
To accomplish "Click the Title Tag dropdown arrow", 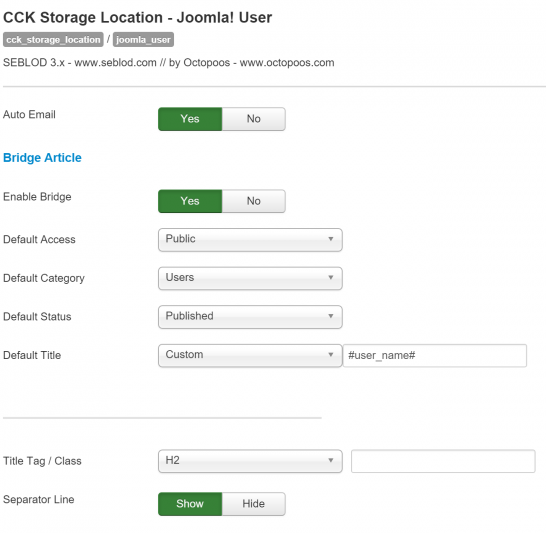I will [x=330, y=460].
